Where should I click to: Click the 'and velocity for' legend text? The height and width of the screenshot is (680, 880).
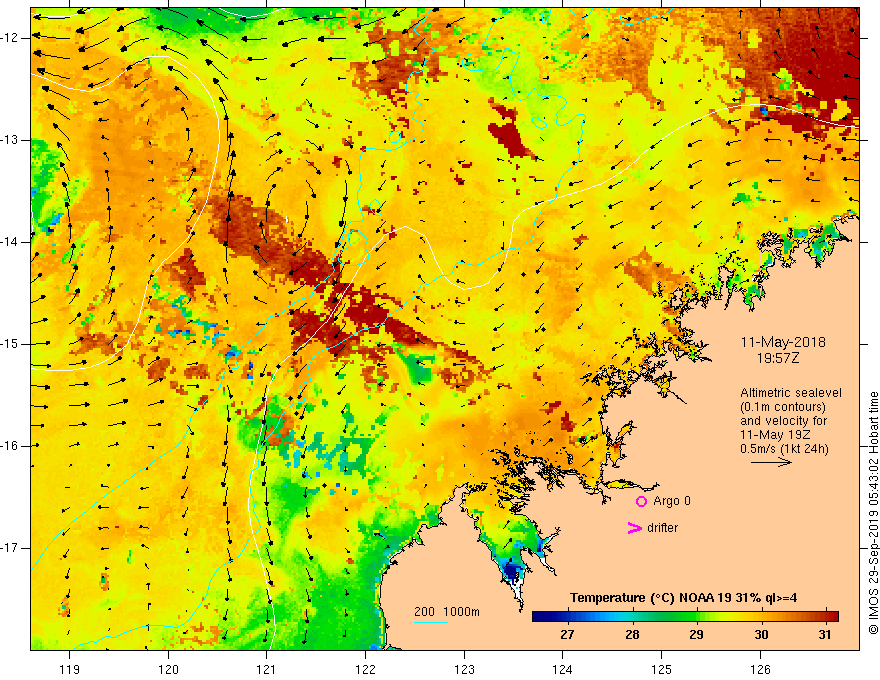pos(783,421)
